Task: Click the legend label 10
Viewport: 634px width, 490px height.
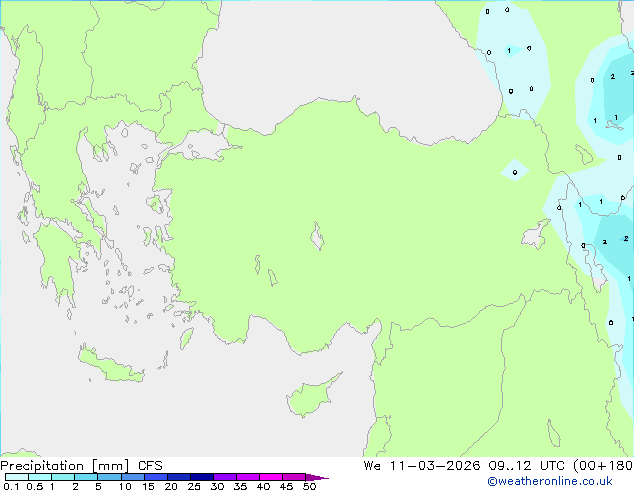Action: coord(125,486)
